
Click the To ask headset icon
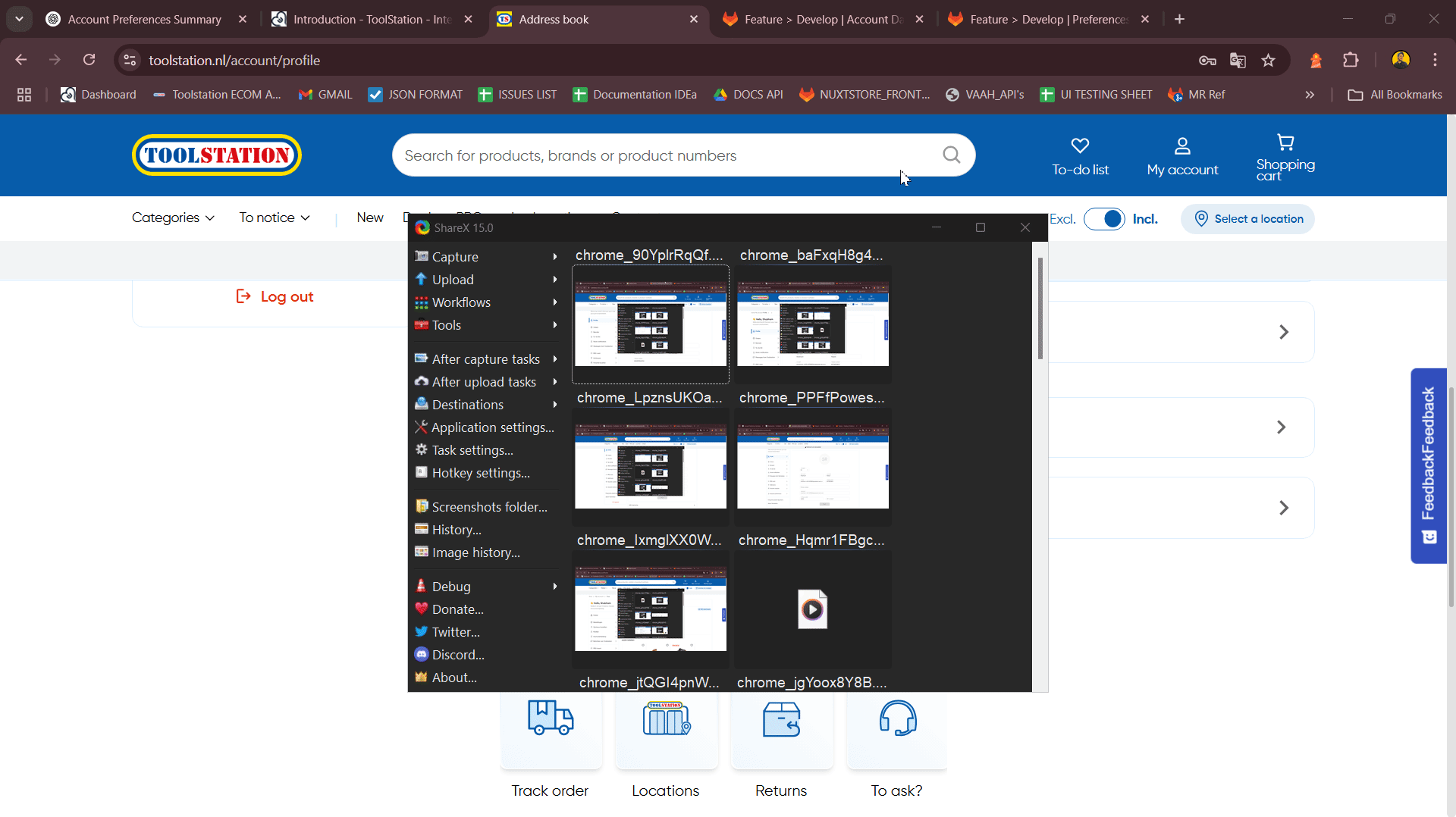pos(897,718)
